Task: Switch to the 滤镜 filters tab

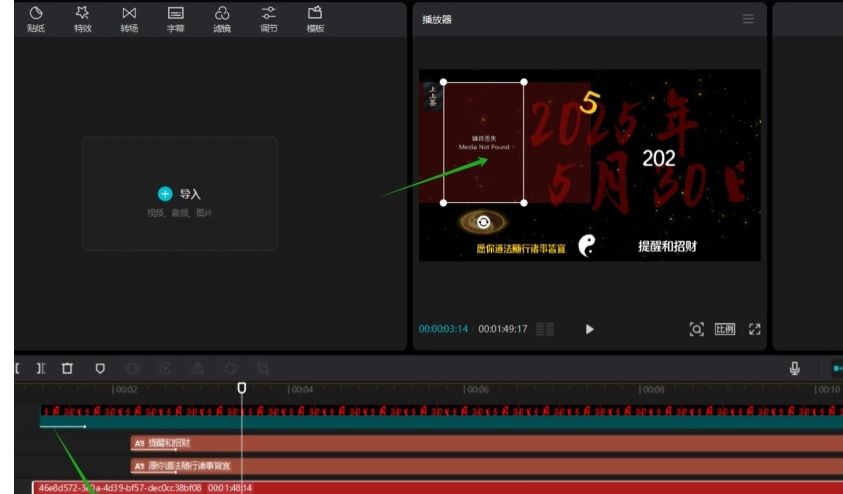Action: pyautogui.click(x=222, y=19)
